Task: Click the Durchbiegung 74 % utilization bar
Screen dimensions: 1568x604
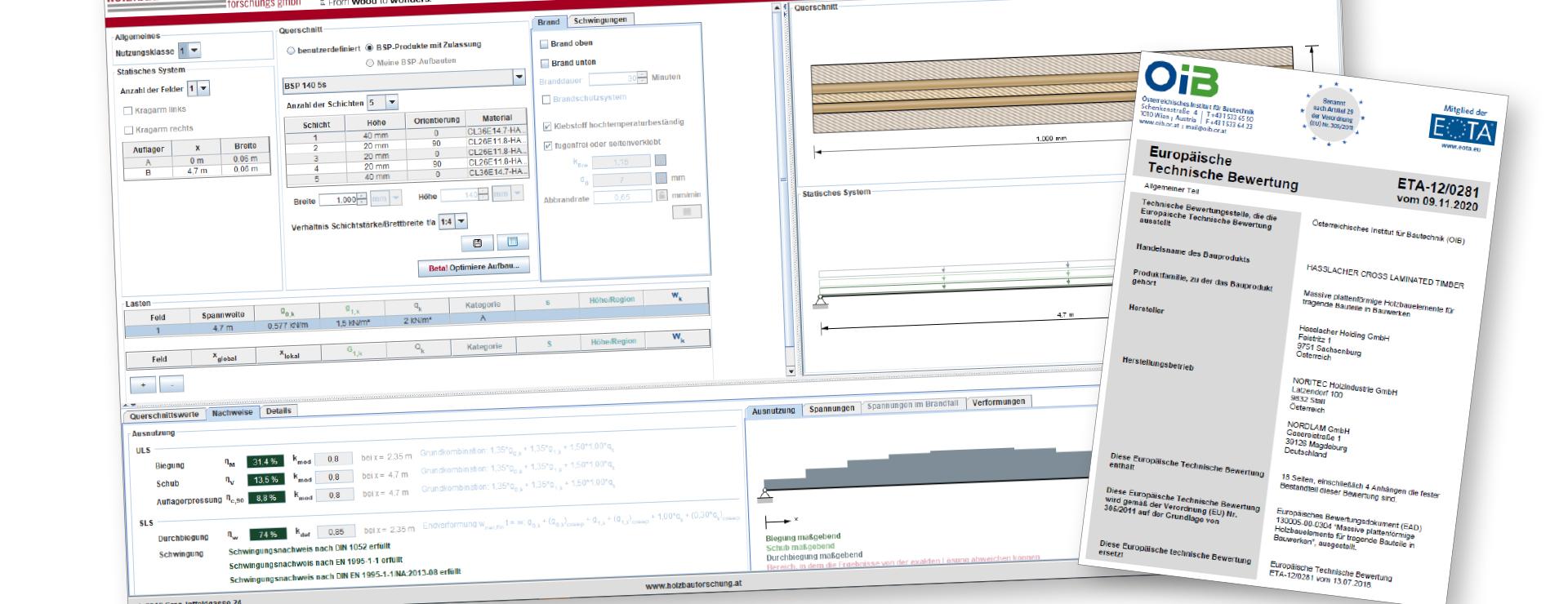Action: tap(267, 535)
